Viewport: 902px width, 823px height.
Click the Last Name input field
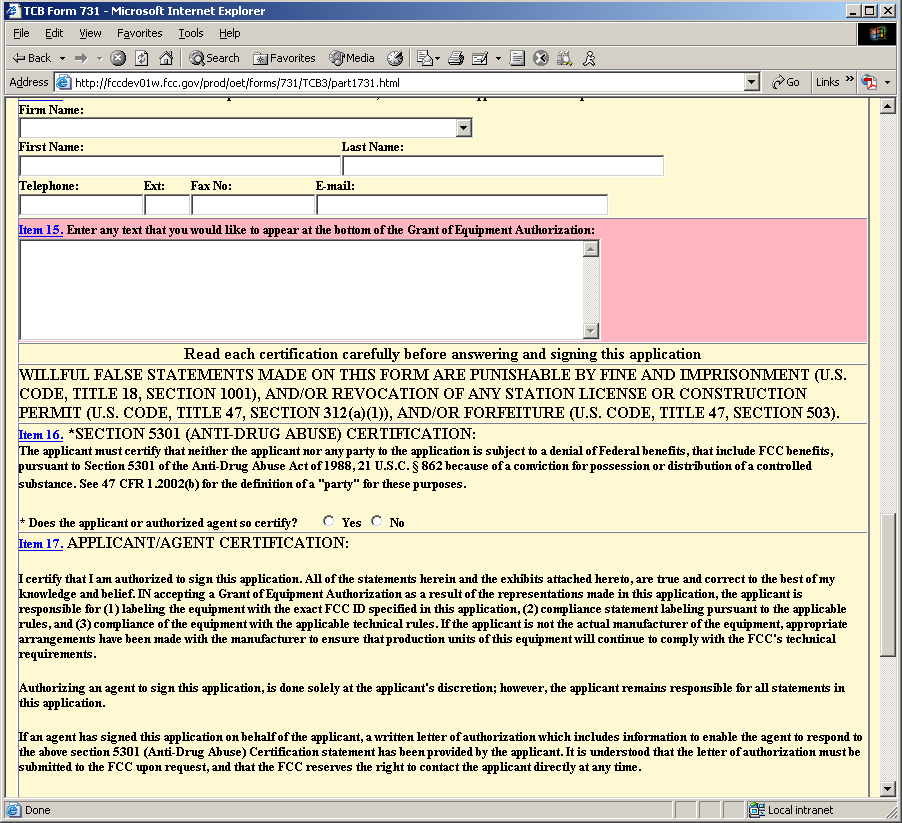click(503, 166)
